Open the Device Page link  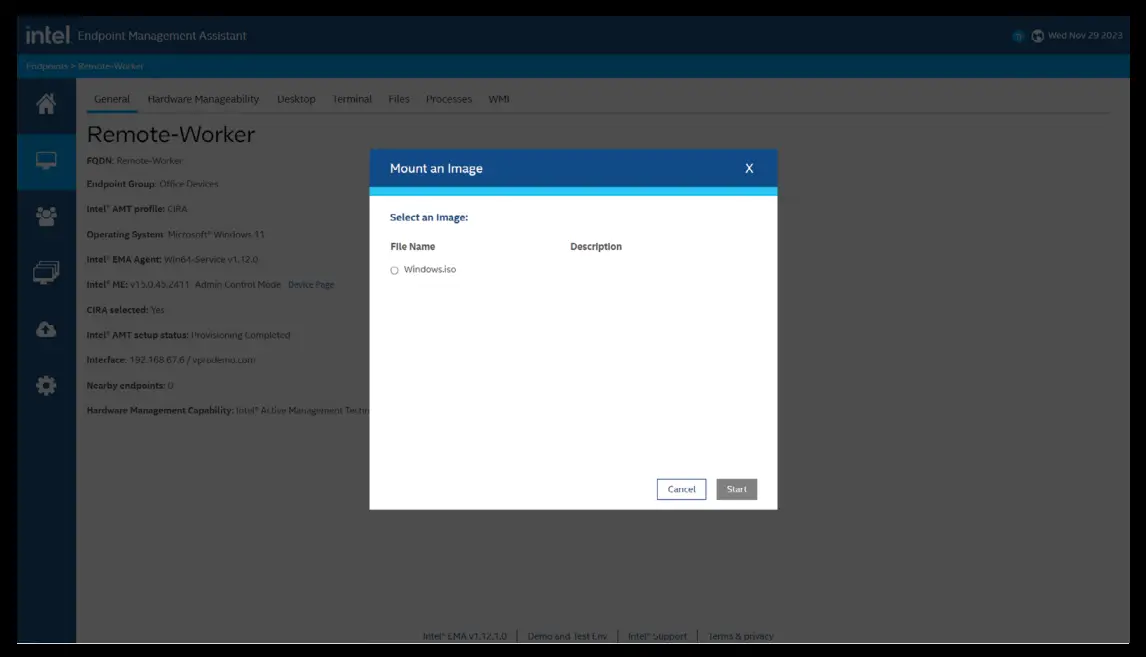(311, 284)
